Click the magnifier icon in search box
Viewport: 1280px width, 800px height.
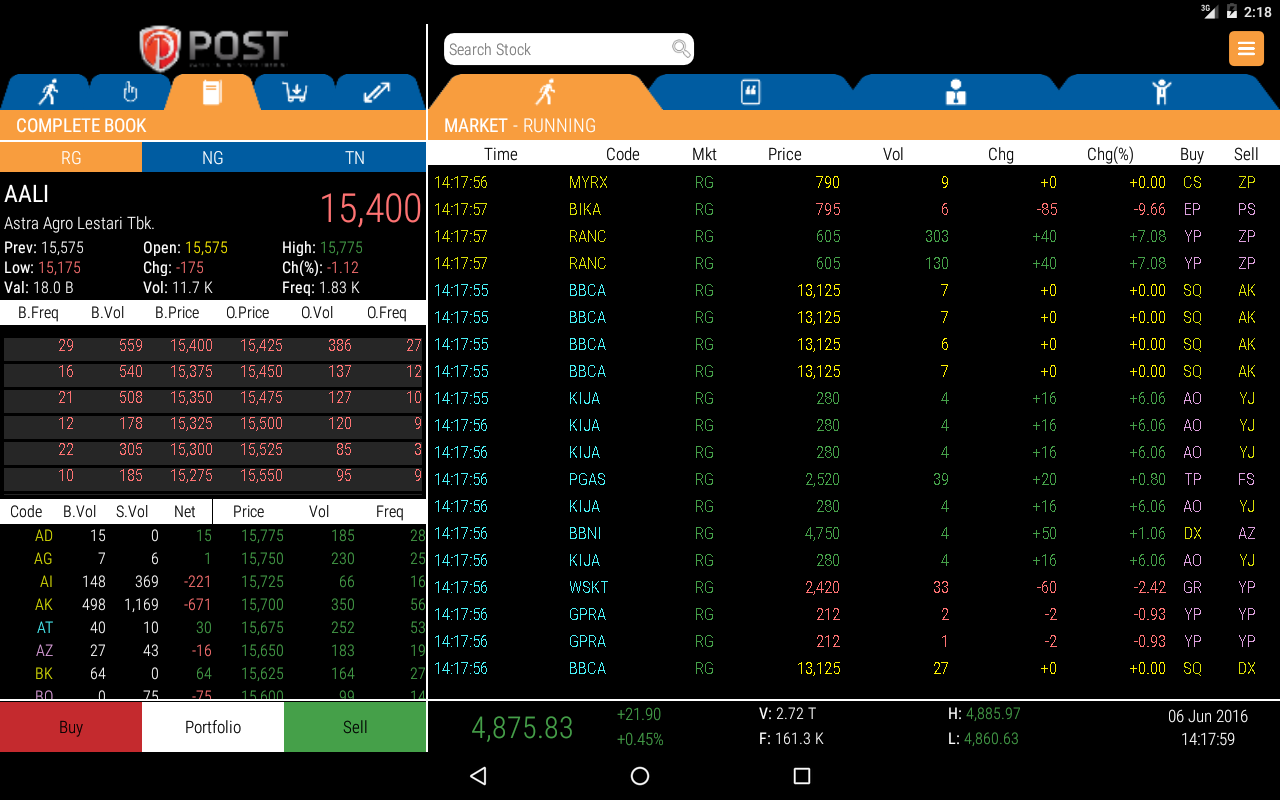point(680,49)
